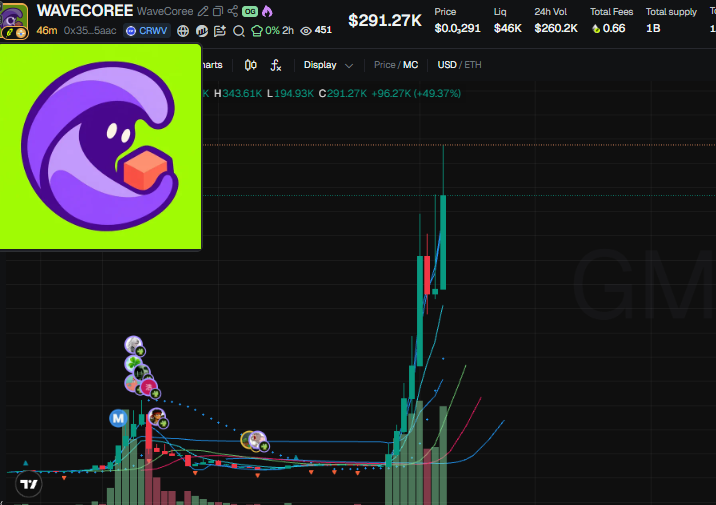The width and height of the screenshot is (716, 505).
Task: Click the price value $0.0₃291
Action: (x=458, y=28)
